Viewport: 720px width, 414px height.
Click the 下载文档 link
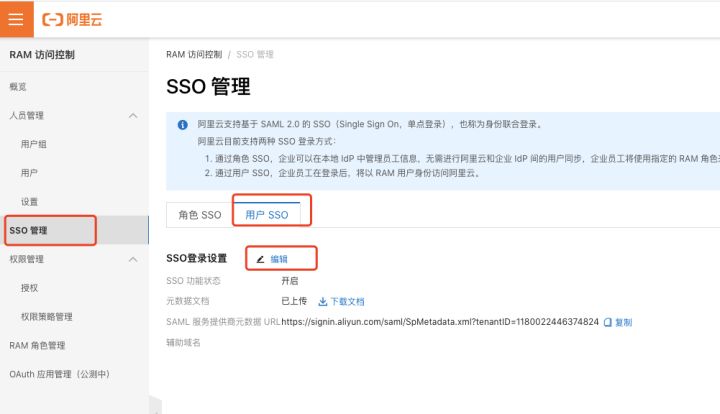[x=347, y=302]
